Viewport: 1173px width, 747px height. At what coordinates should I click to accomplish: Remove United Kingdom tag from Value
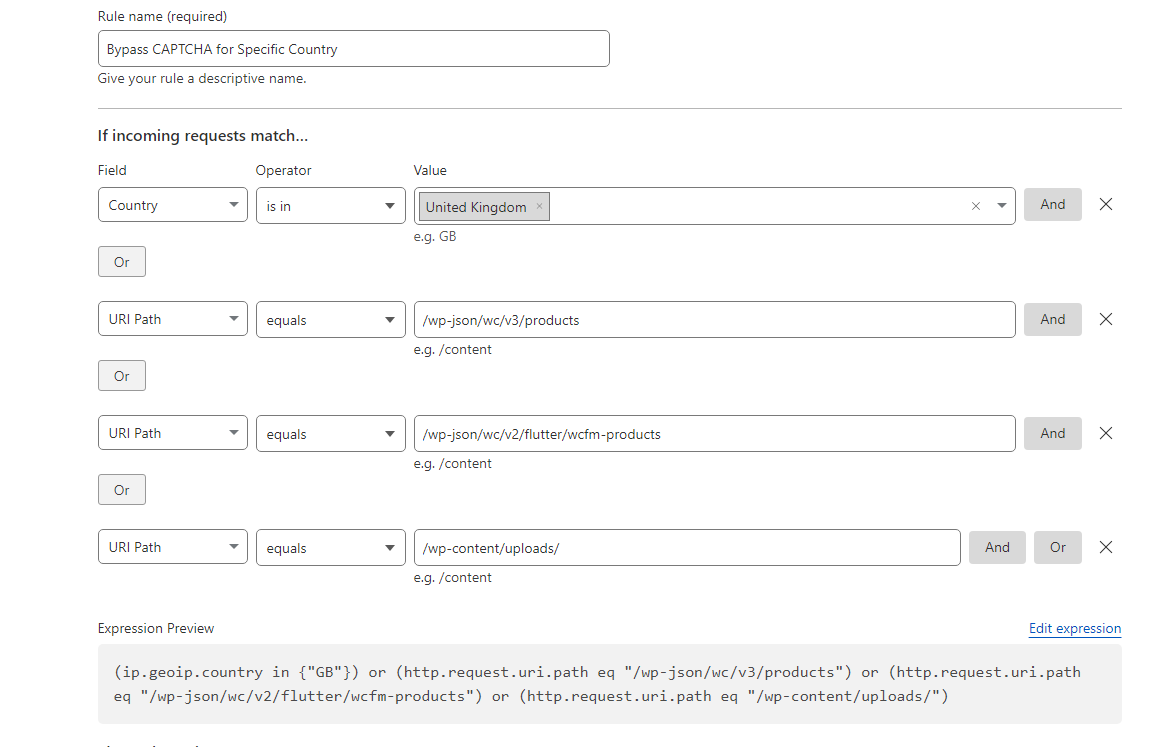click(539, 207)
